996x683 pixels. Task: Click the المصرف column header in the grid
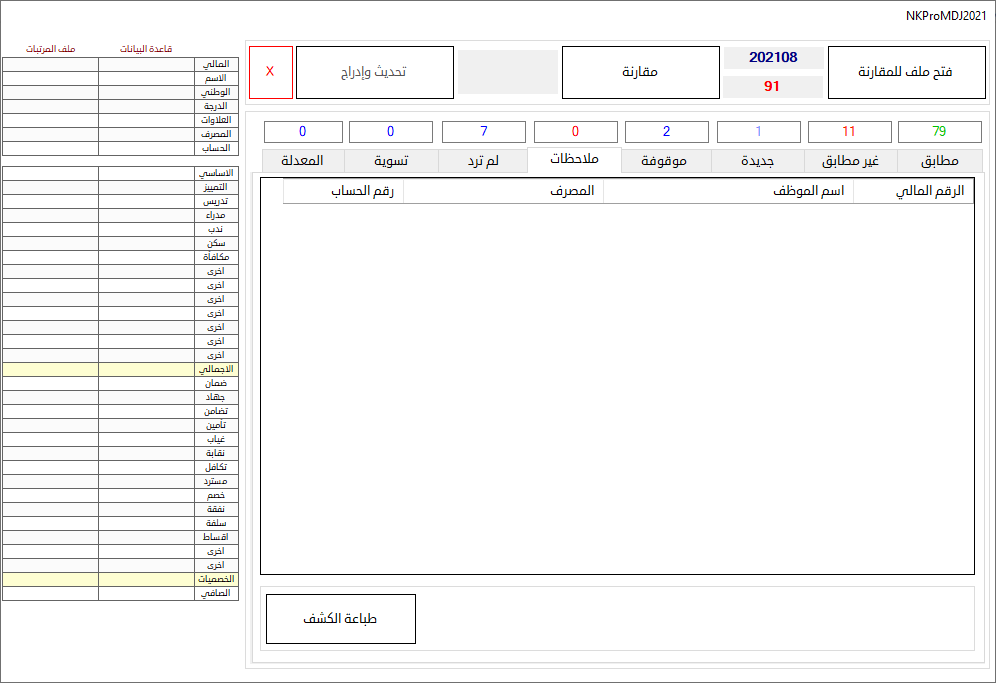point(503,191)
